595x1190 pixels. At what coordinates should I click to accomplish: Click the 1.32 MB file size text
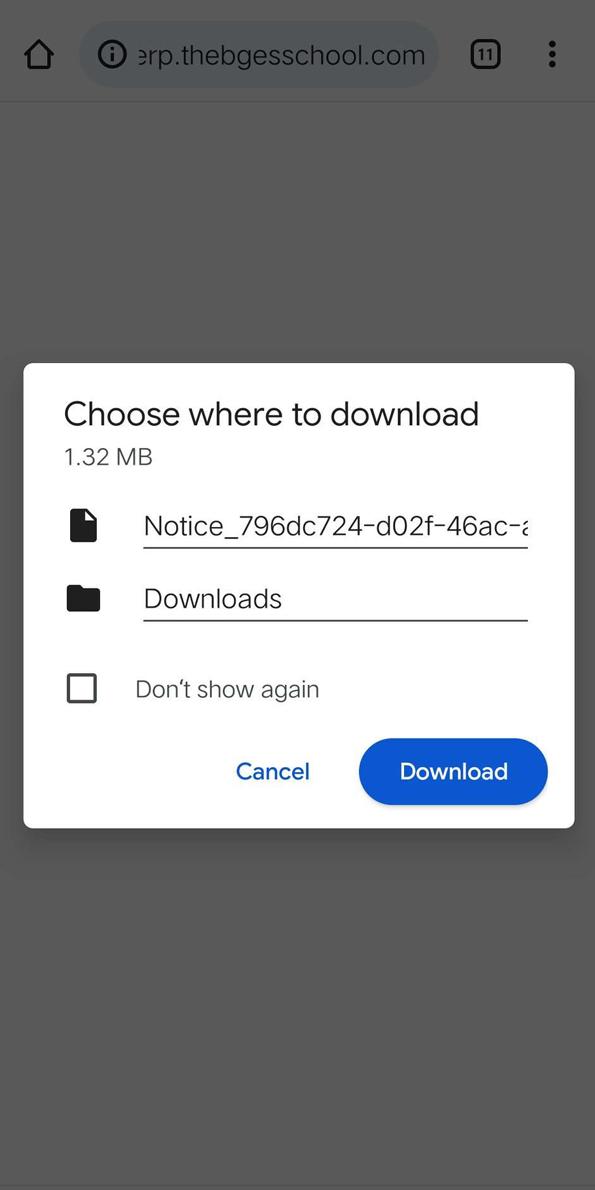click(108, 457)
